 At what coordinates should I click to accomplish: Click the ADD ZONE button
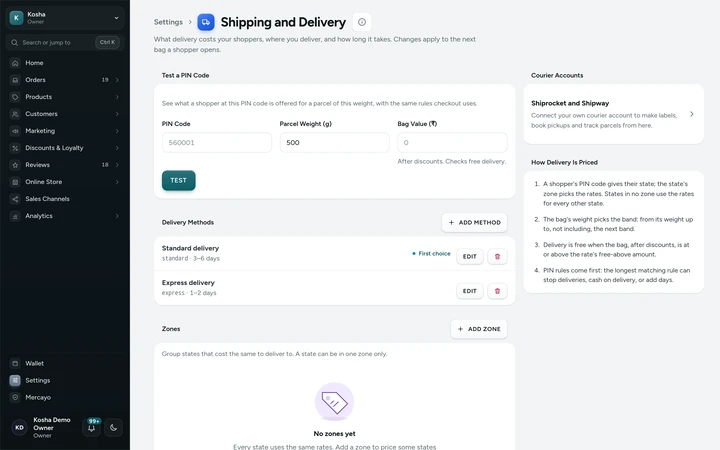coord(479,329)
